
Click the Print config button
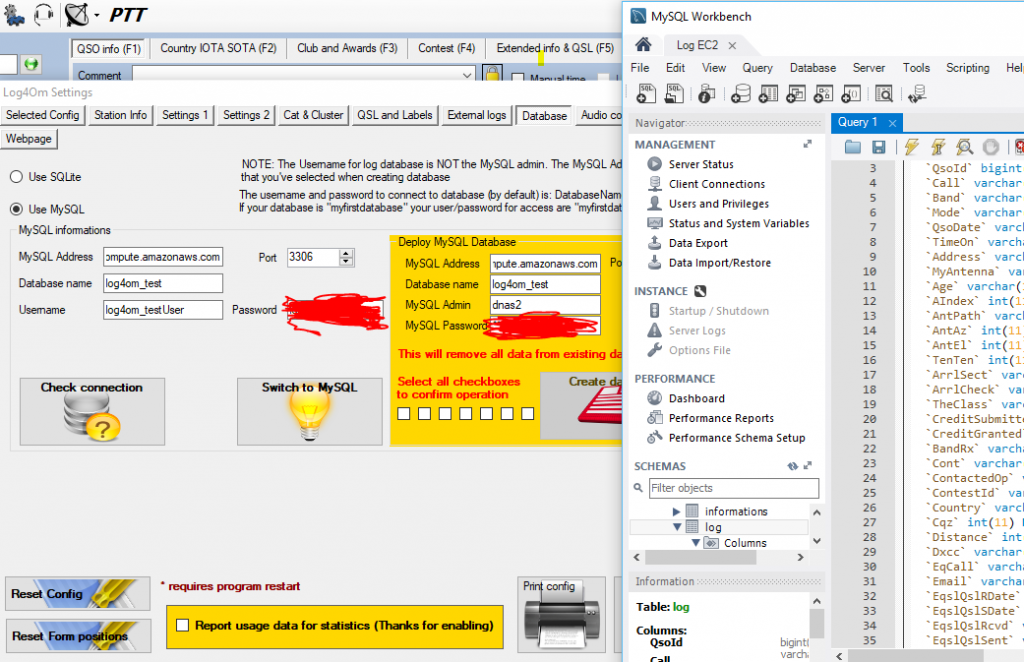pyautogui.click(x=562, y=614)
